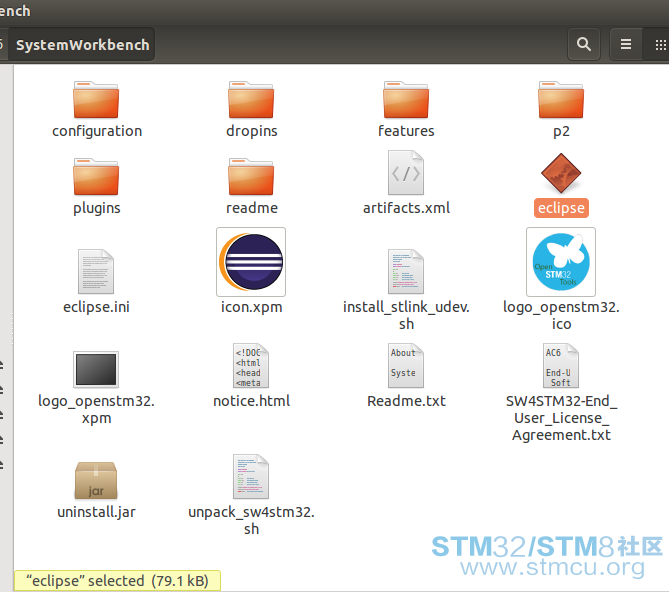Select the install_stlink_udev.sh script
The width and height of the screenshot is (669, 592).
coord(406,270)
